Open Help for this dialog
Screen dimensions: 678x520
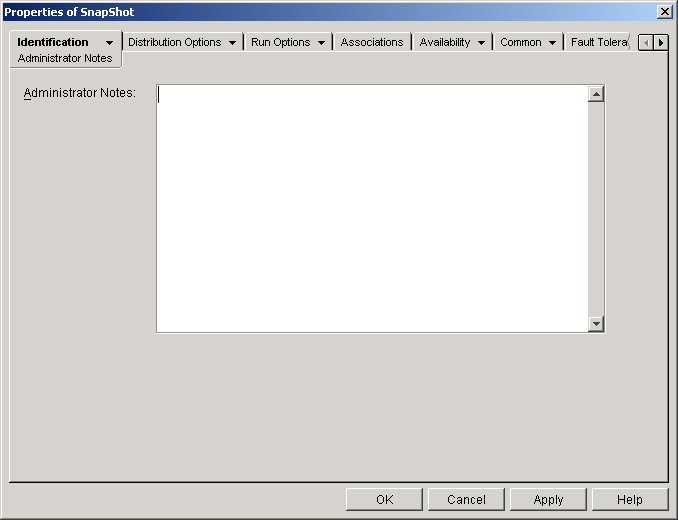(630, 500)
